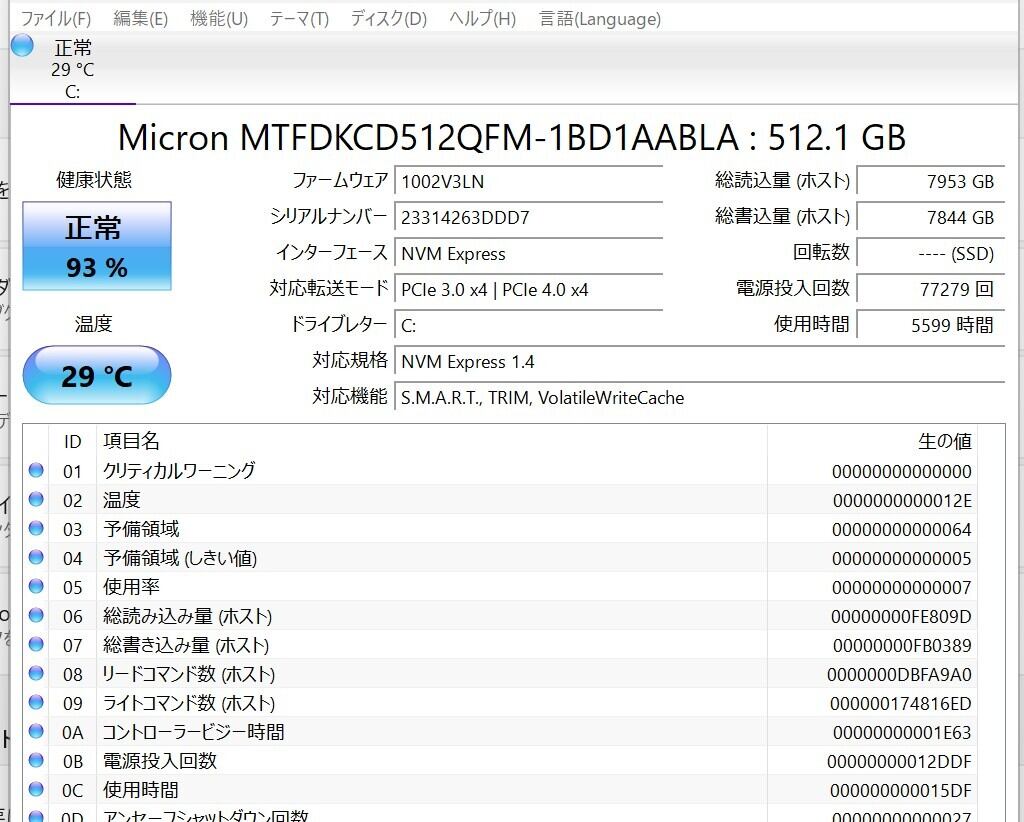
Task: Select the C: drive tab showing 正常 29 °C
Action: (73, 68)
